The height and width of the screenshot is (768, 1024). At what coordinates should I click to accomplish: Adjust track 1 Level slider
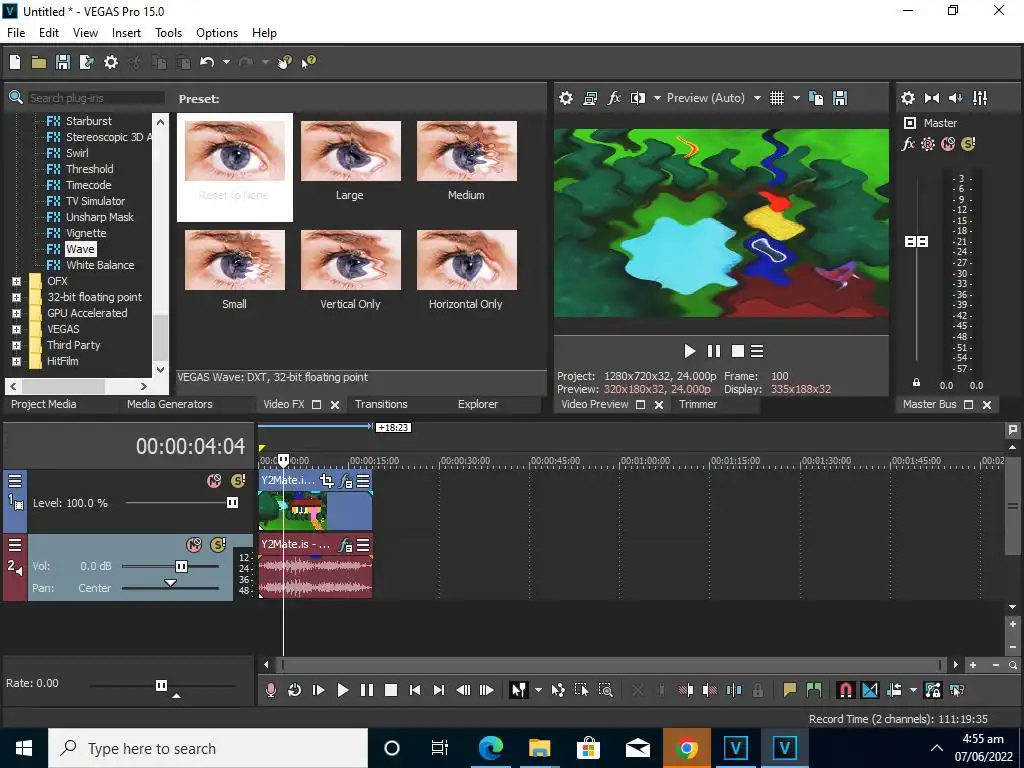coord(232,502)
